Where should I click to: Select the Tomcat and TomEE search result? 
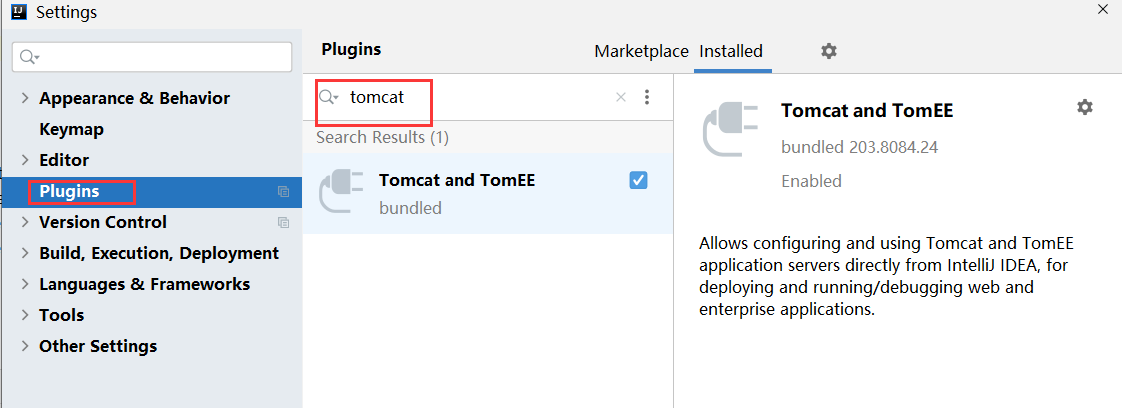pyautogui.click(x=487, y=193)
